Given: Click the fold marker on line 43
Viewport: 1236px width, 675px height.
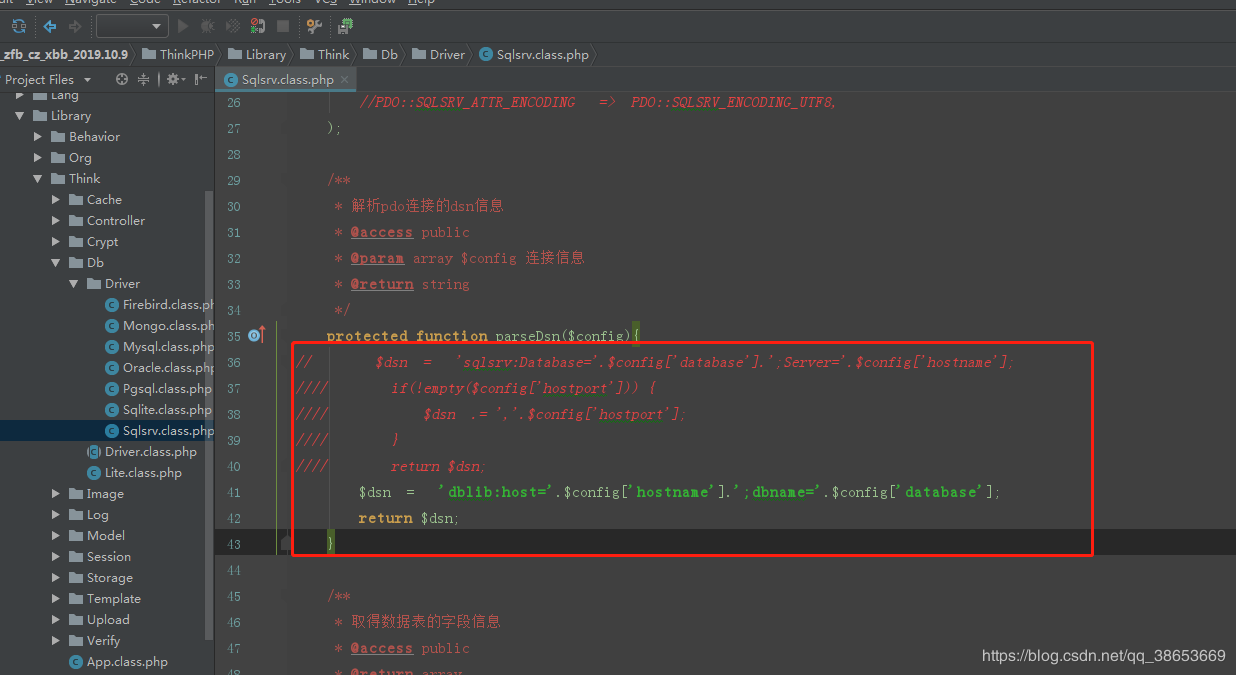Looking at the screenshot, I should [286, 543].
